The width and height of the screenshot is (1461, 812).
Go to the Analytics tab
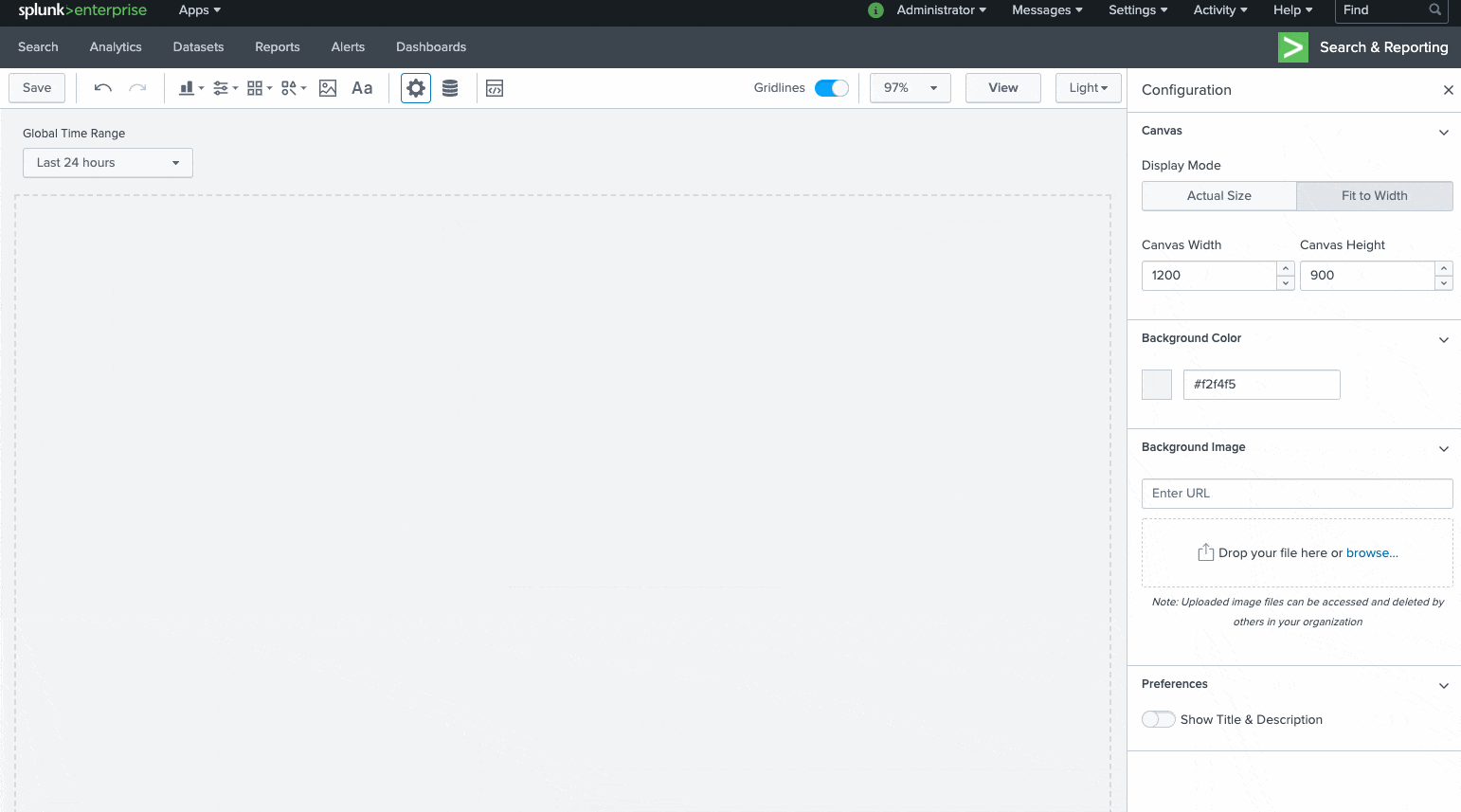(x=116, y=47)
